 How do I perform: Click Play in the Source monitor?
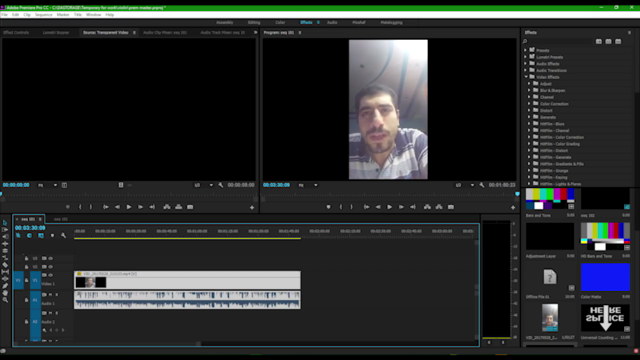pyautogui.click(x=129, y=207)
